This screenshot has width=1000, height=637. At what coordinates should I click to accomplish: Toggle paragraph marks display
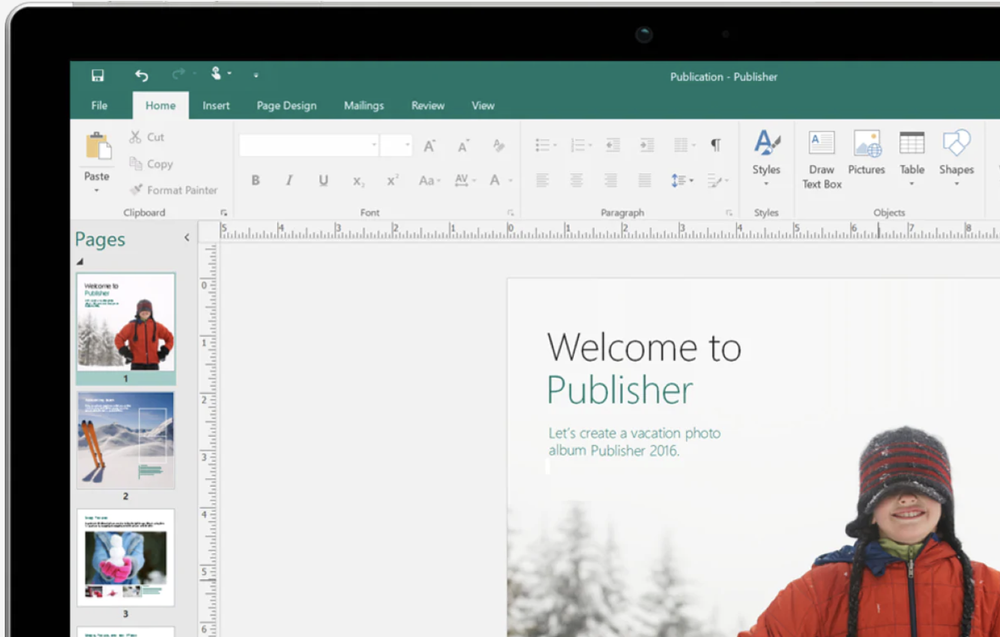(x=715, y=146)
